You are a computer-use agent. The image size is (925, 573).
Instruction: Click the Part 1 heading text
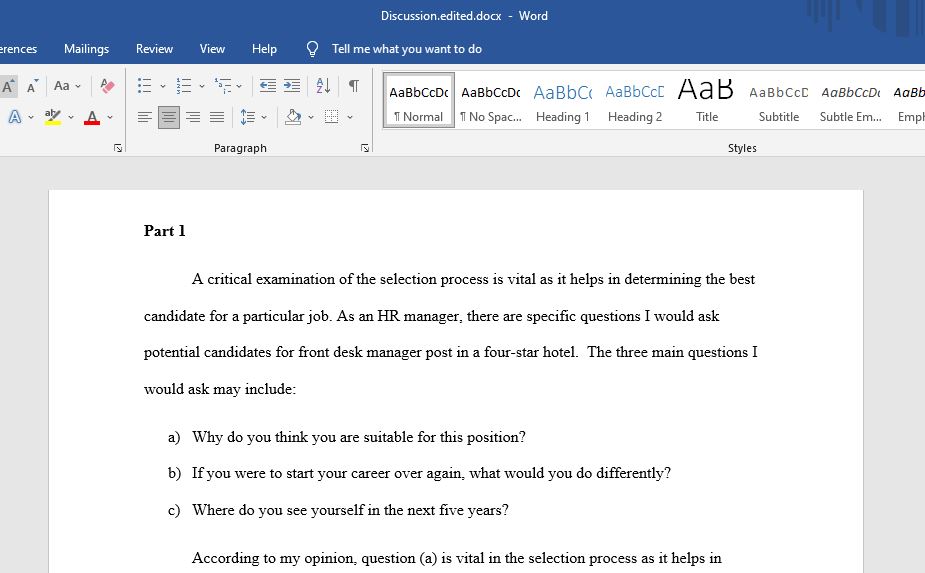point(165,231)
